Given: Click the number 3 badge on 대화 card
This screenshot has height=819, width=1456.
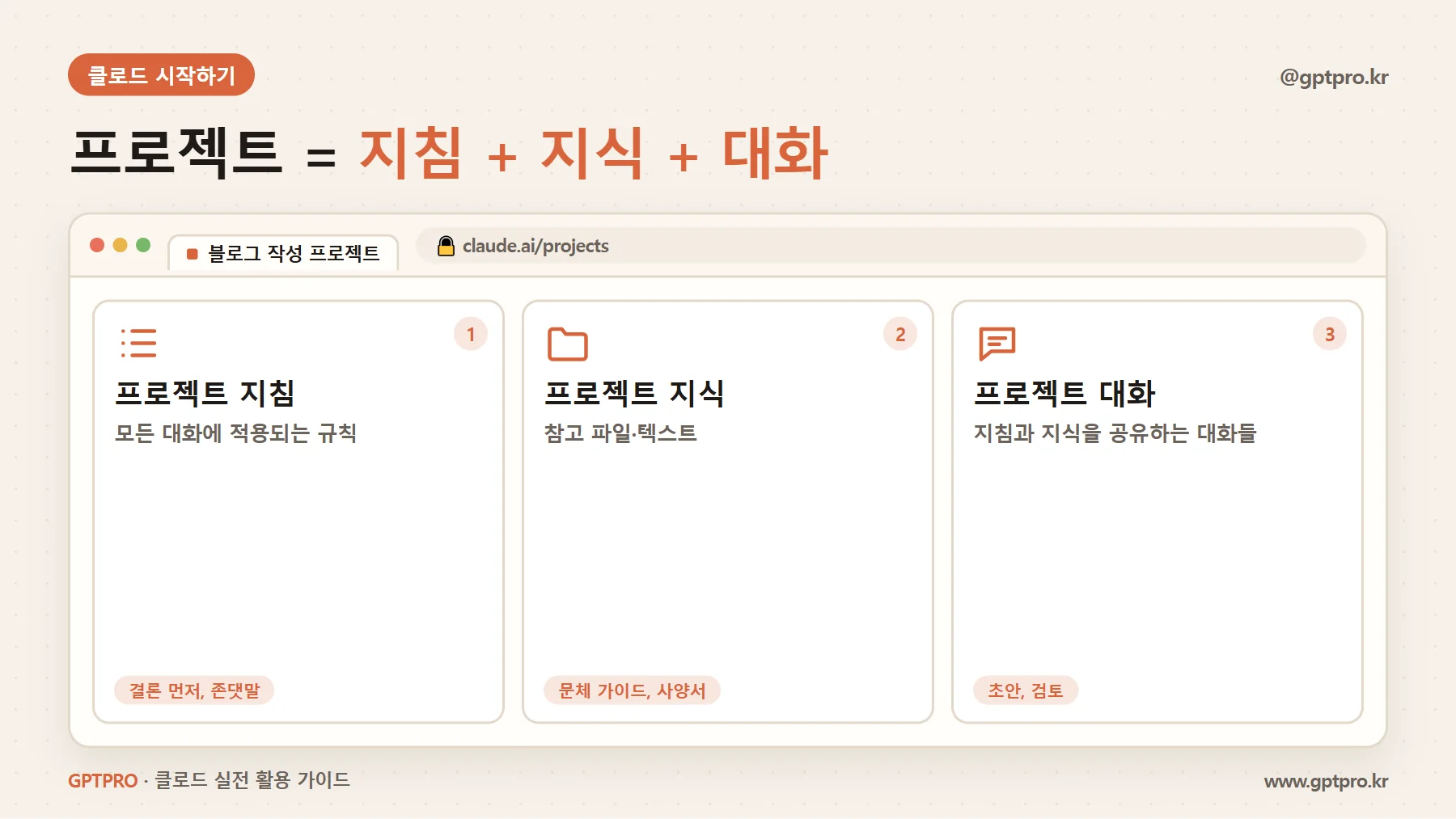Looking at the screenshot, I should (1330, 335).
